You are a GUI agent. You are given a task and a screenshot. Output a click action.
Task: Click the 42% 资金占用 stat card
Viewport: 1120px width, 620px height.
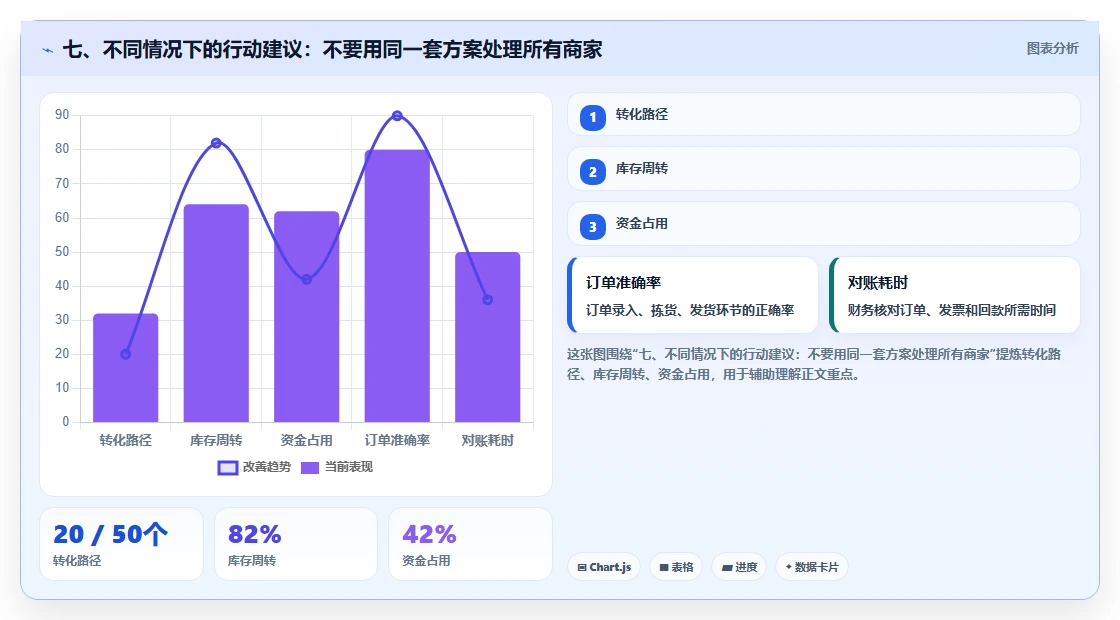click(470, 544)
